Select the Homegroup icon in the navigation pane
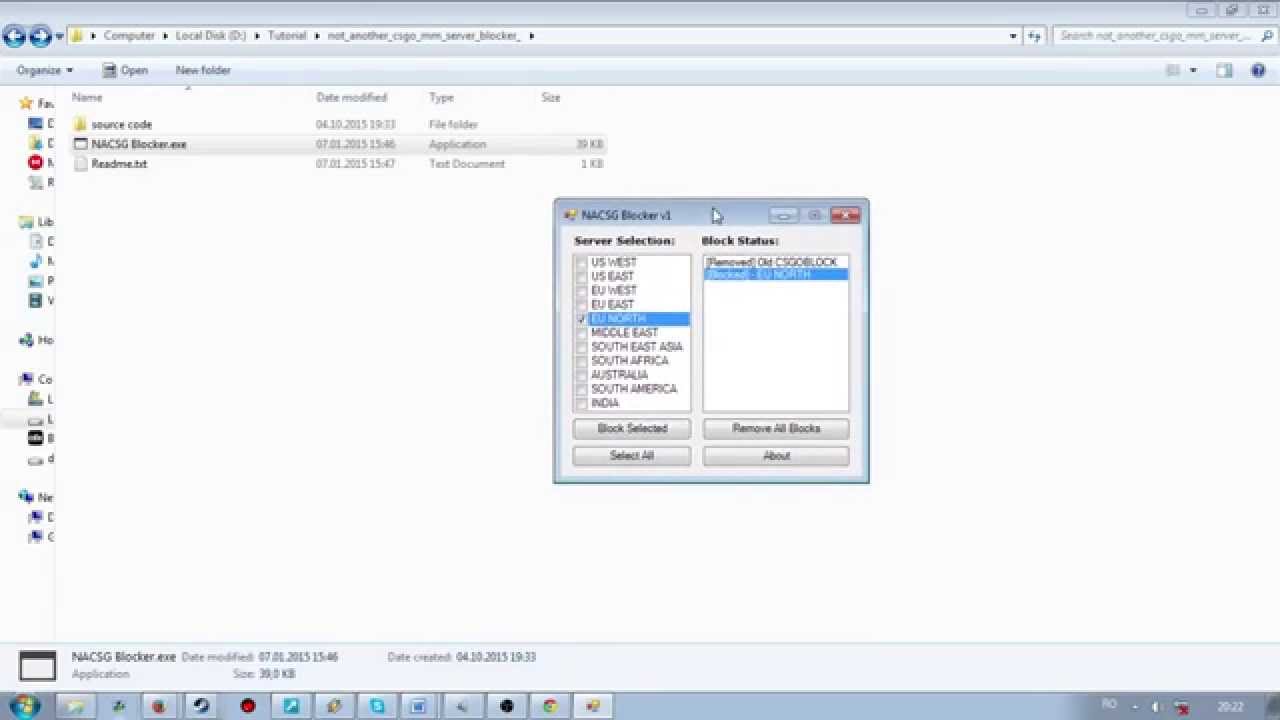Viewport: 1280px width, 720px height. (x=27, y=340)
